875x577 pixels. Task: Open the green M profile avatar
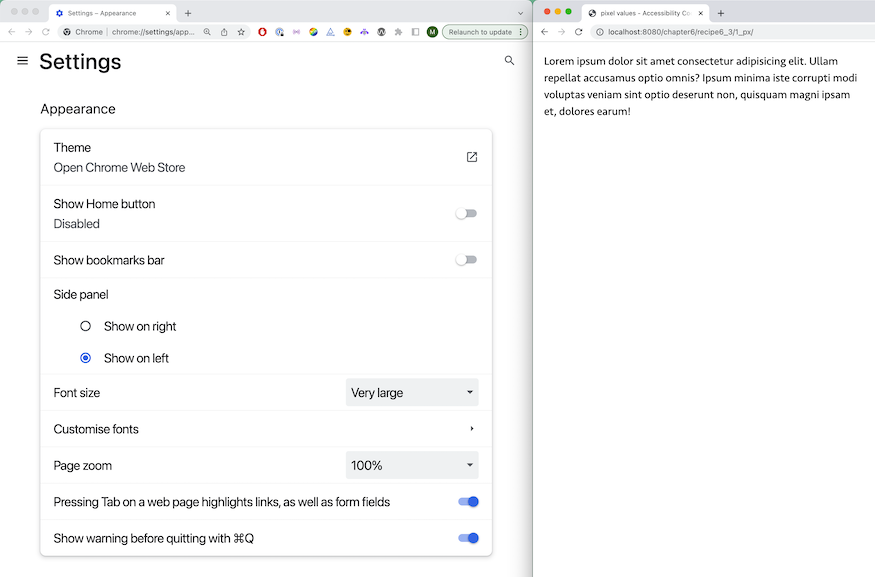(432, 32)
